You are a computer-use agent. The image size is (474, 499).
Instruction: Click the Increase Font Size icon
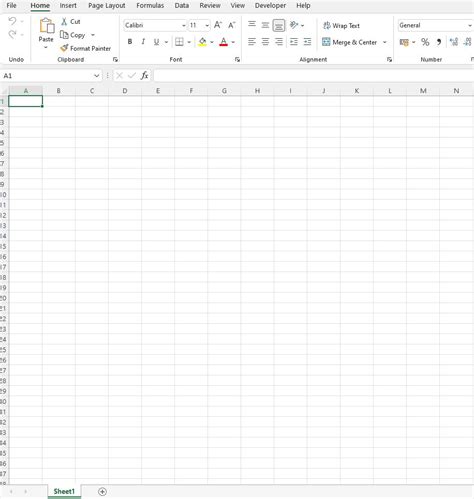point(218,25)
